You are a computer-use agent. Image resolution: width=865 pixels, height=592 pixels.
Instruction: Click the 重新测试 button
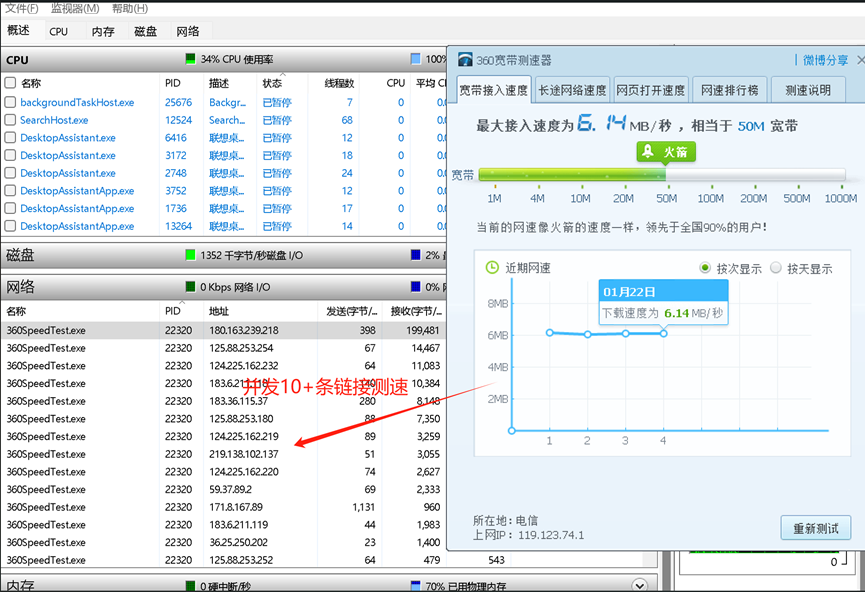[815, 528]
